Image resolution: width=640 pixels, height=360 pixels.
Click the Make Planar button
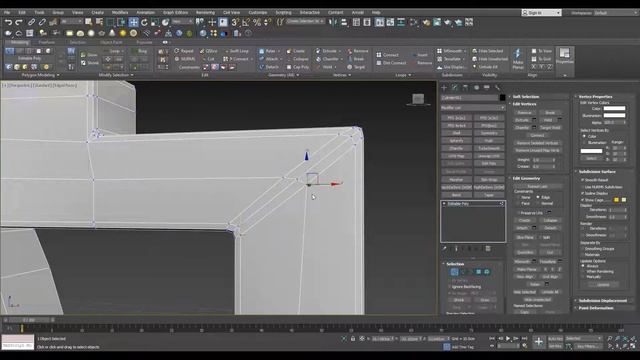518,58
